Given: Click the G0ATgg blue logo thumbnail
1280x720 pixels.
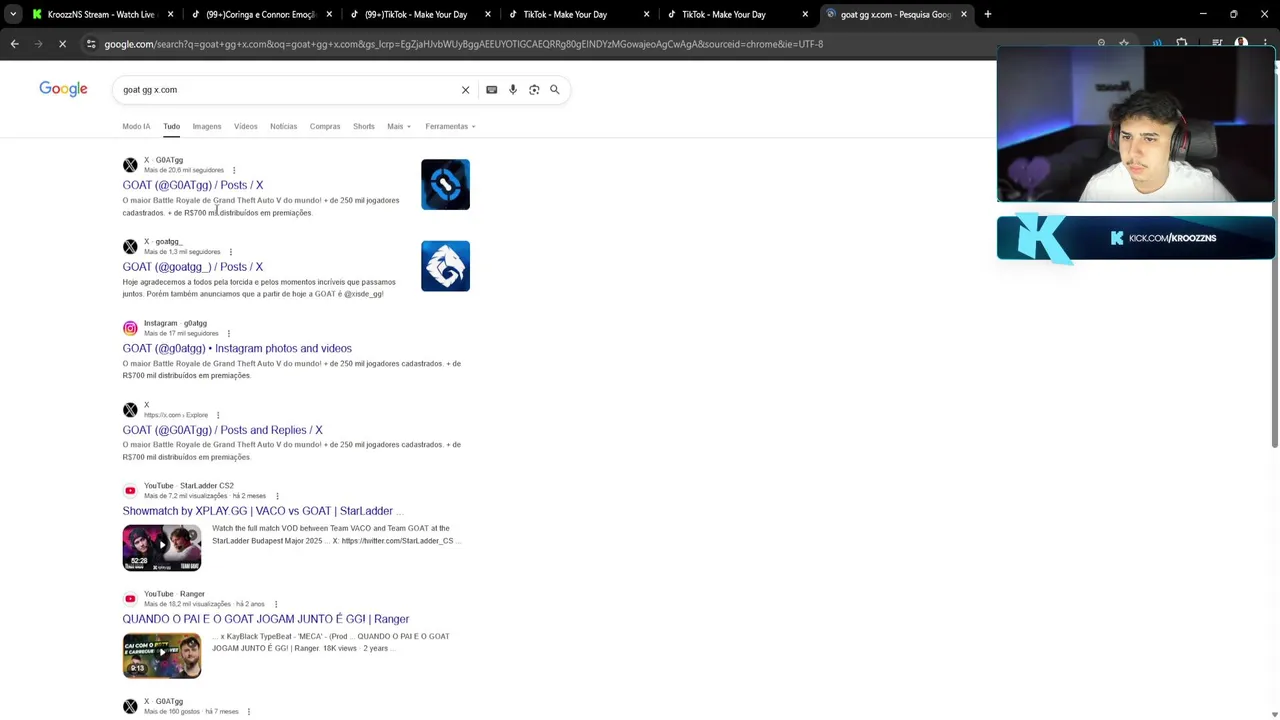Looking at the screenshot, I should coord(445,184).
